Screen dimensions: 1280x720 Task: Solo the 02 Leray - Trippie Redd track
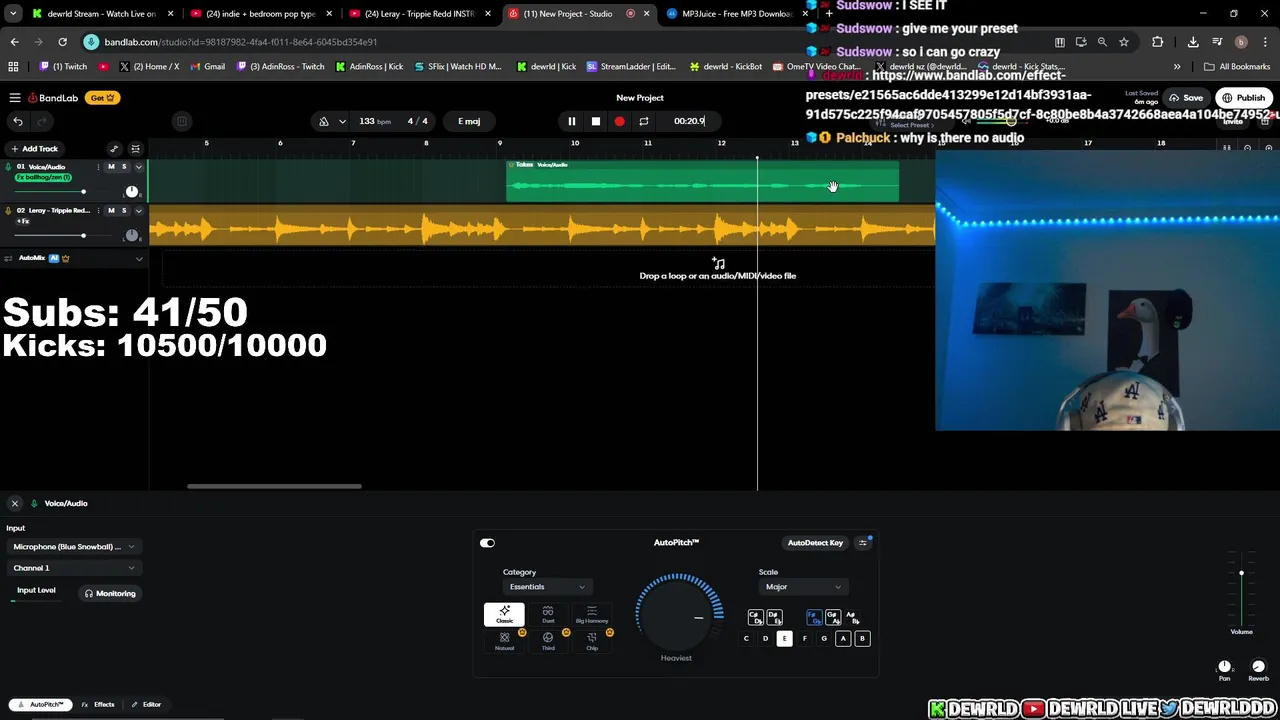coord(124,211)
